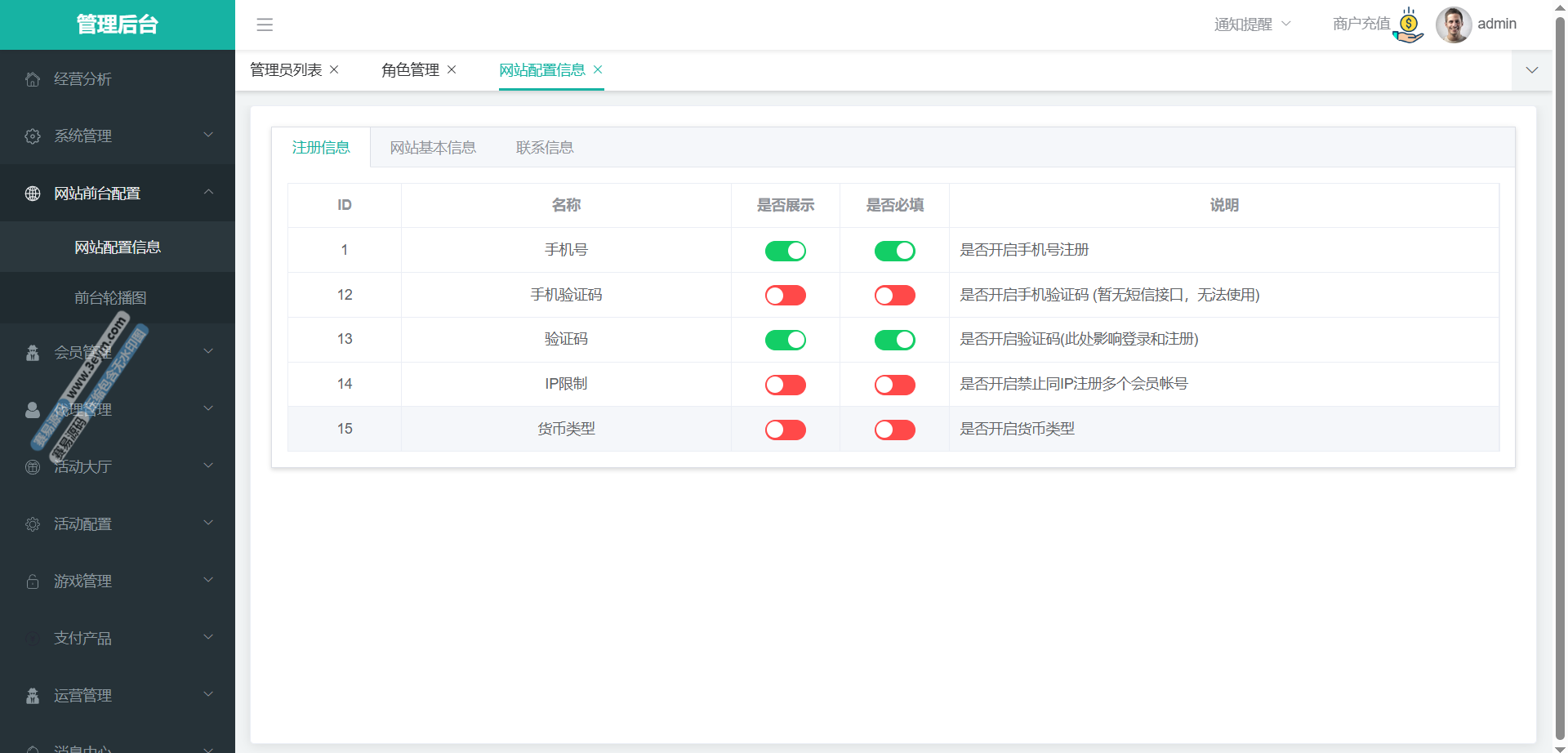Click the gear icon beside 系统管理
This screenshot has height=753, width=1568.
coord(33,136)
